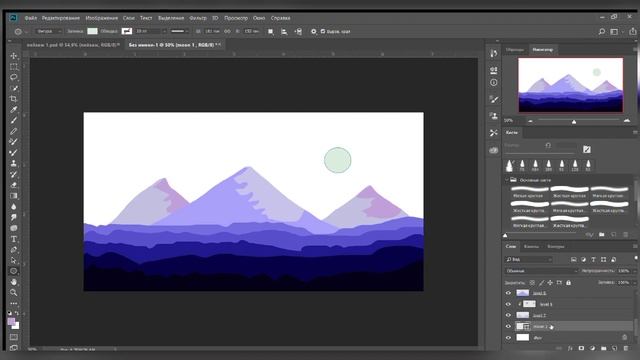The height and width of the screenshot is (360, 640).
Task: Open path operations in options bar
Action: coord(270,31)
